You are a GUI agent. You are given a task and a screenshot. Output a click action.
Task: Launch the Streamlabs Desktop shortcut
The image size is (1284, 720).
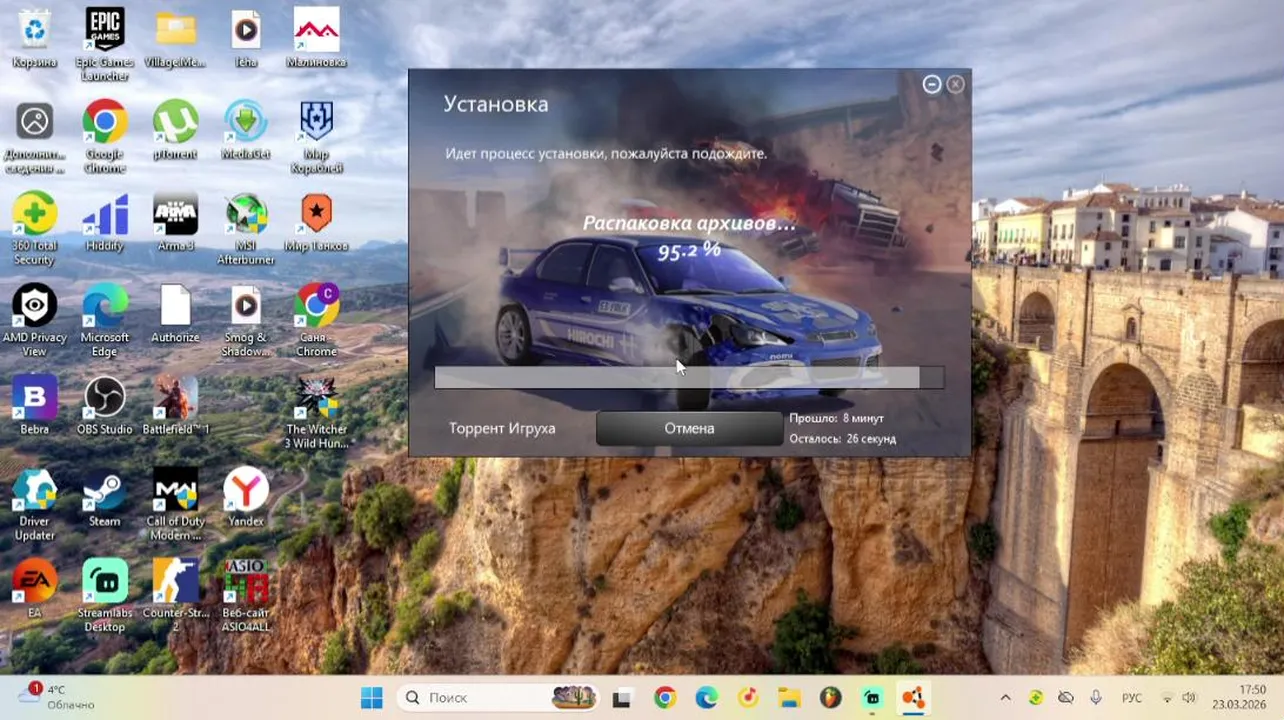pyautogui.click(x=105, y=596)
